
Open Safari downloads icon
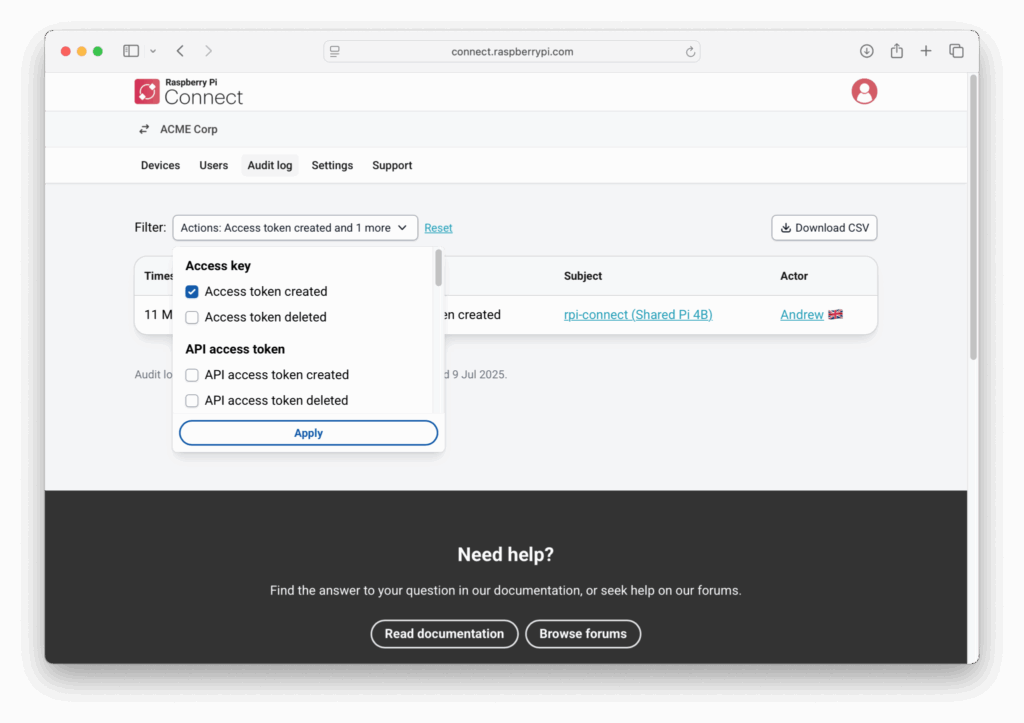(x=867, y=51)
